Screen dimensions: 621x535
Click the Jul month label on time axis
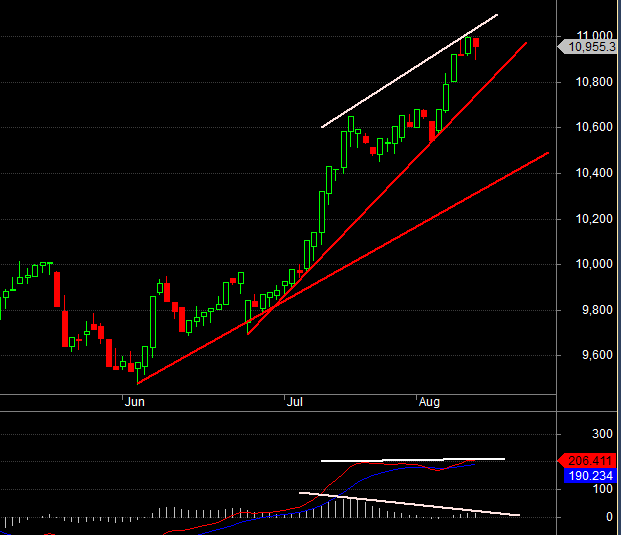(295, 402)
